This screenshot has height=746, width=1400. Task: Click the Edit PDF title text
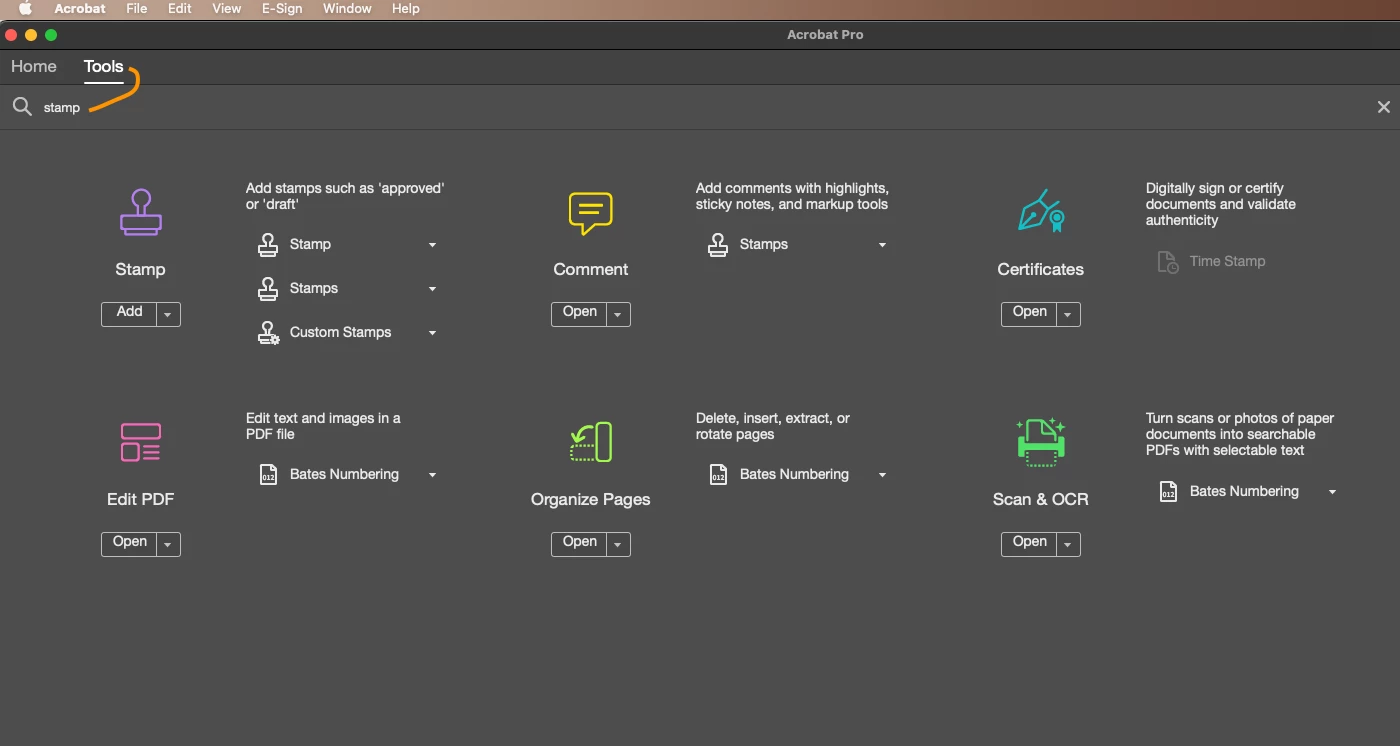[x=140, y=499]
